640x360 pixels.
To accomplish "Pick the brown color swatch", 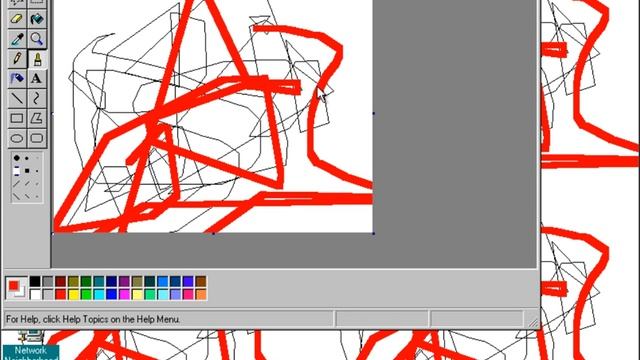I will coord(201,281).
